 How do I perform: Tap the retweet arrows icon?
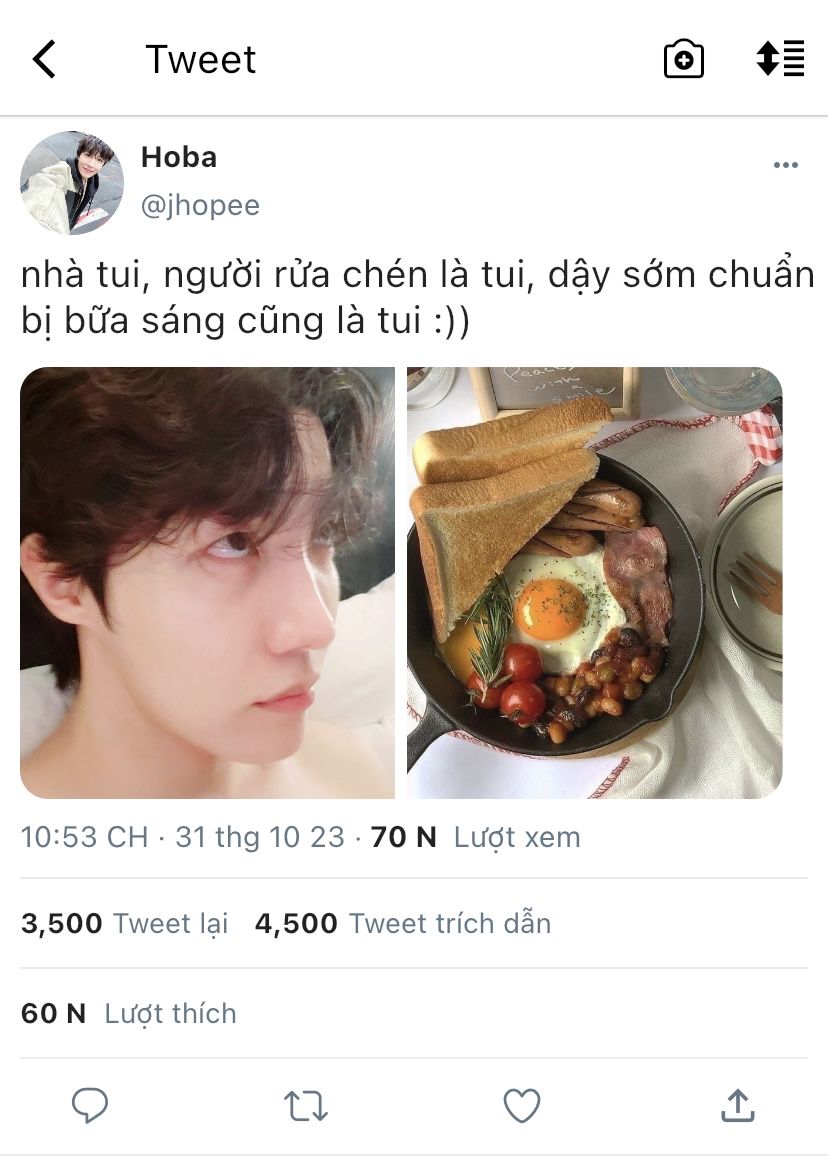pyautogui.click(x=306, y=1106)
